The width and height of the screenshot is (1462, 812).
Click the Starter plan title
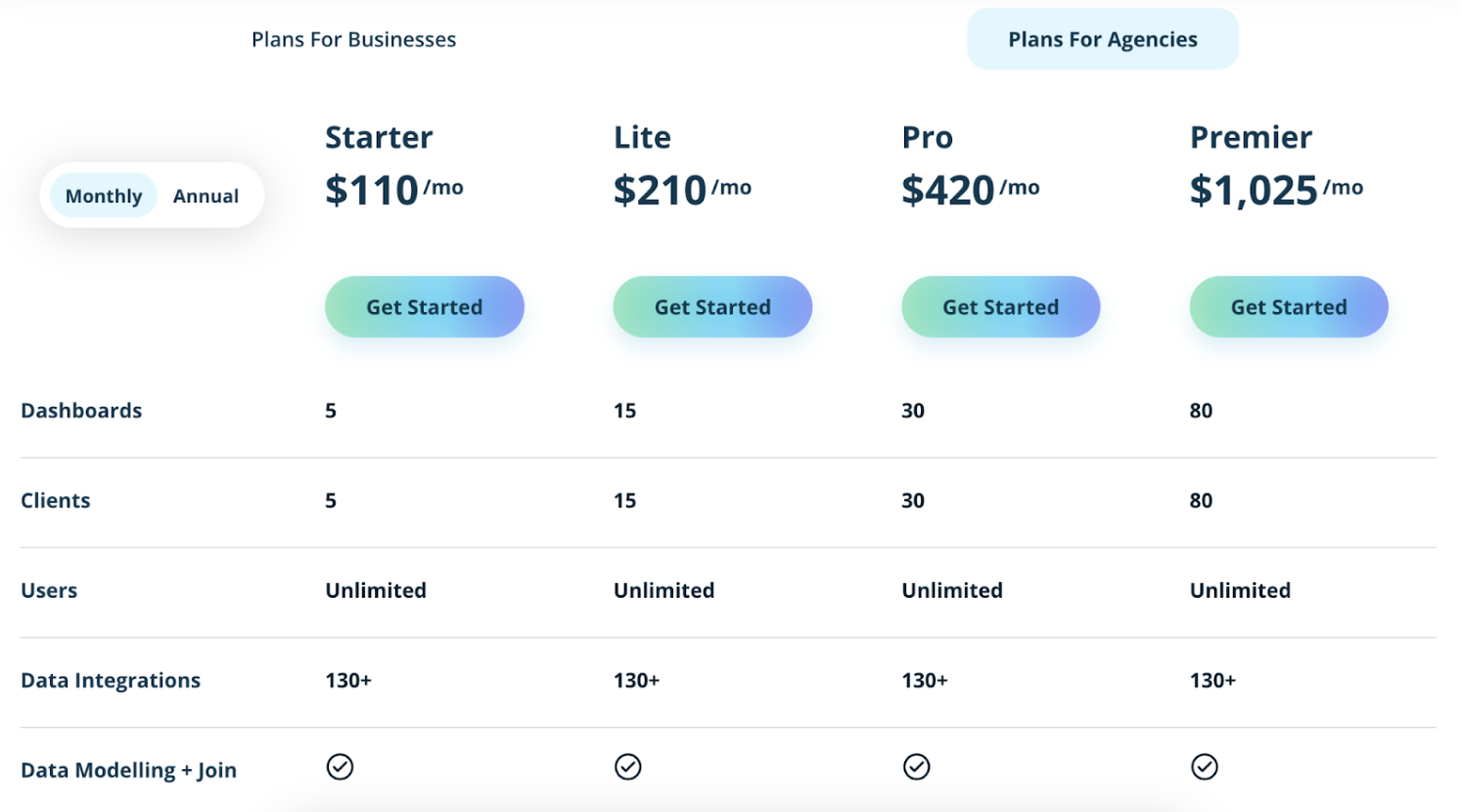[x=379, y=137]
